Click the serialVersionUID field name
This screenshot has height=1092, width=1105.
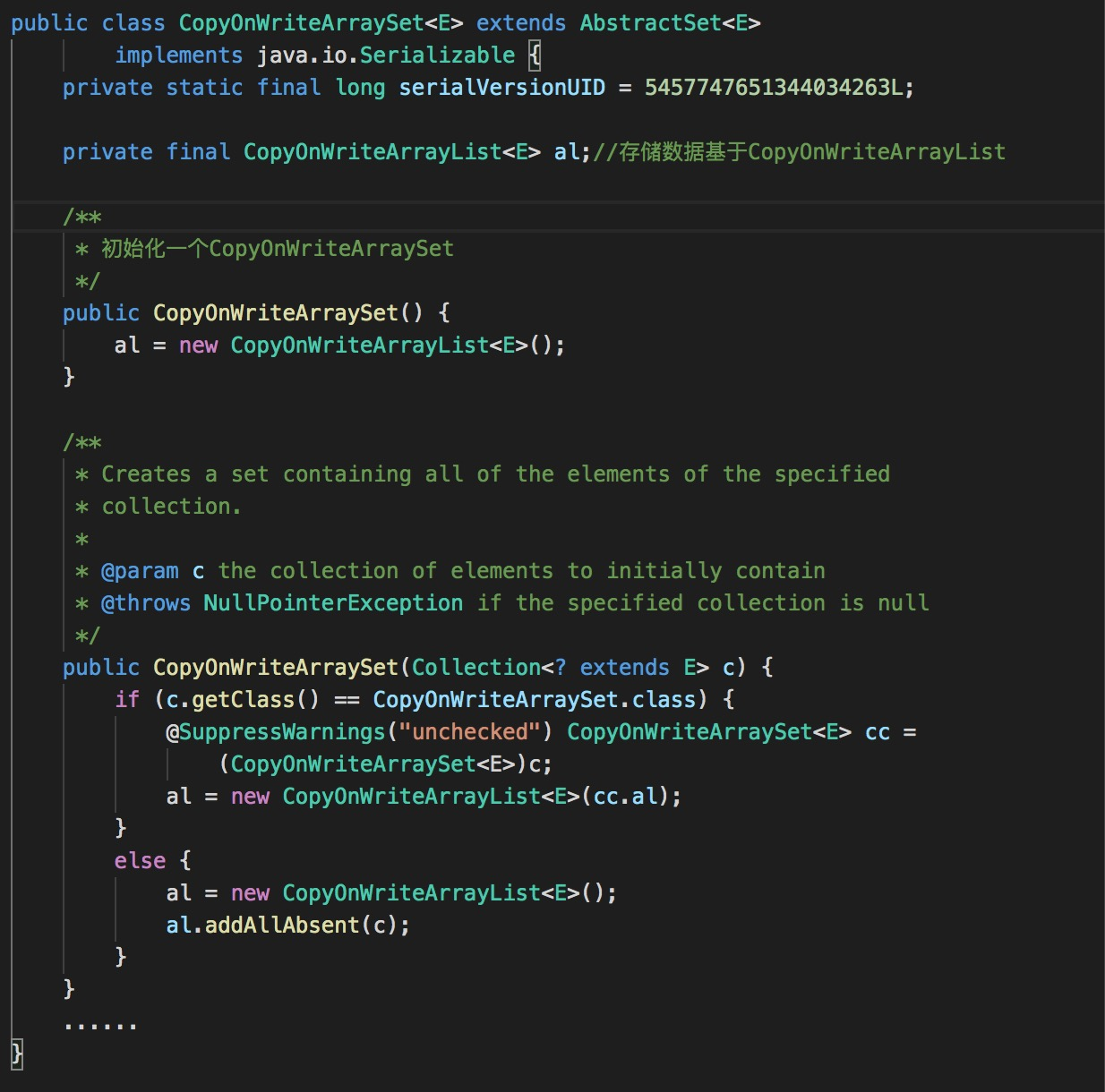(501, 88)
